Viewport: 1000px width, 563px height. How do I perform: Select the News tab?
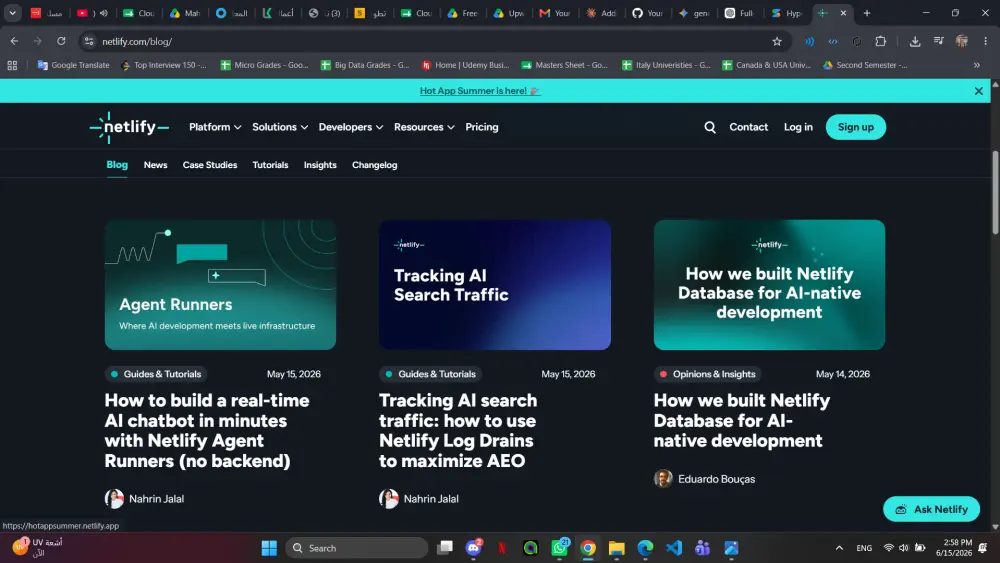pos(155,165)
